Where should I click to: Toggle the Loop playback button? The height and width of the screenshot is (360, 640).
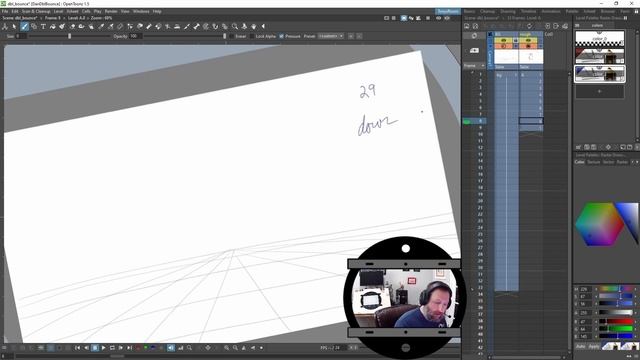pyautogui.click(x=112, y=348)
